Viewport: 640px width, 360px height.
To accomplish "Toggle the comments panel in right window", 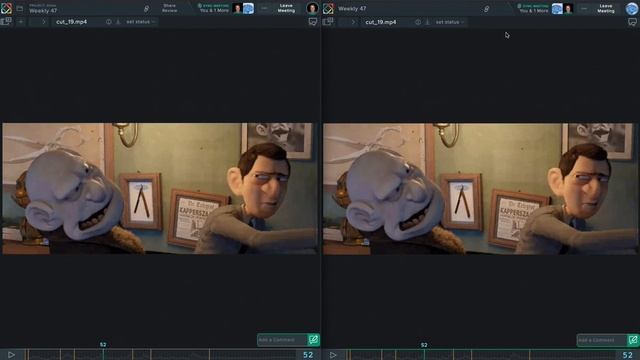I will [x=632, y=22].
